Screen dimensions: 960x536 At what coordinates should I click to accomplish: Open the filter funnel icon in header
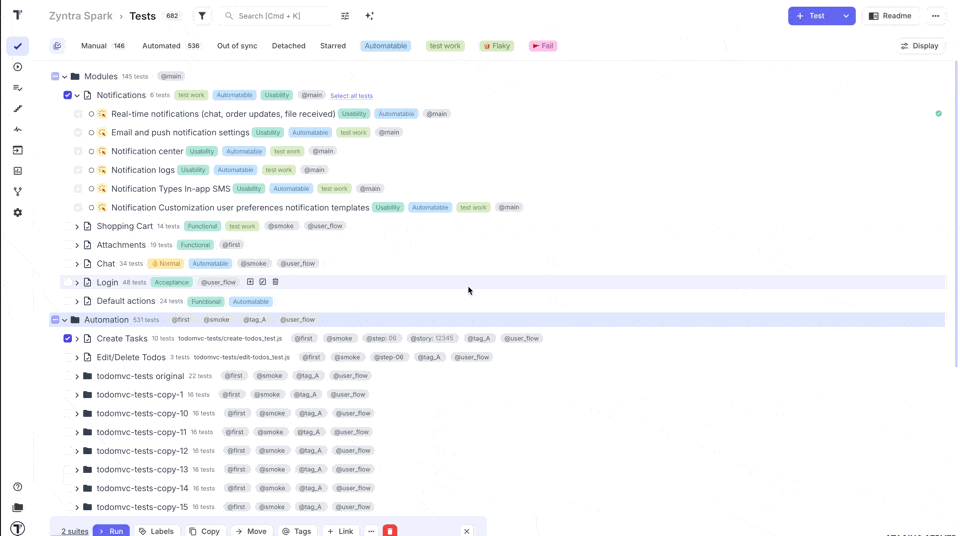point(202,16)
